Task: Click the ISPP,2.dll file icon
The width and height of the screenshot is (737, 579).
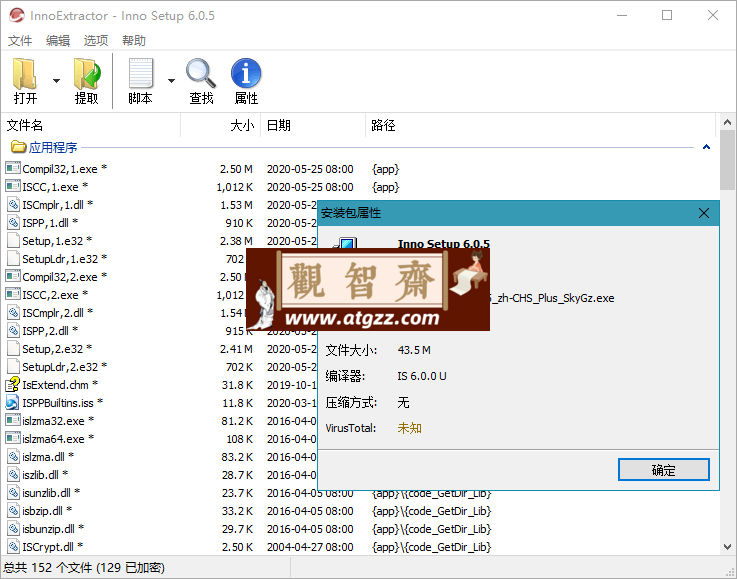Action: coord(14,330)
